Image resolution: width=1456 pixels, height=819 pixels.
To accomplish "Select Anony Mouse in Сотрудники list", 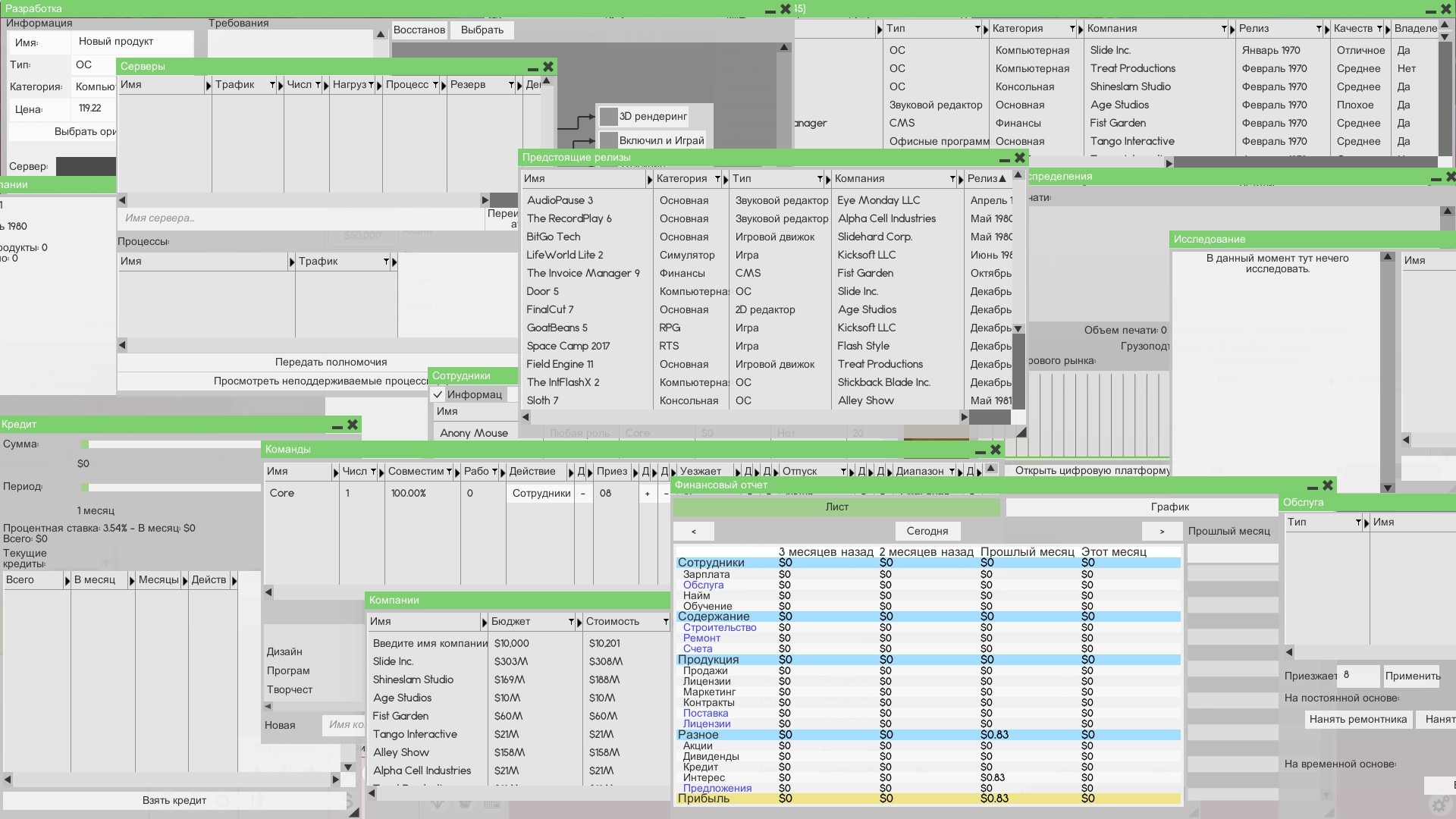I will point(474,434).
